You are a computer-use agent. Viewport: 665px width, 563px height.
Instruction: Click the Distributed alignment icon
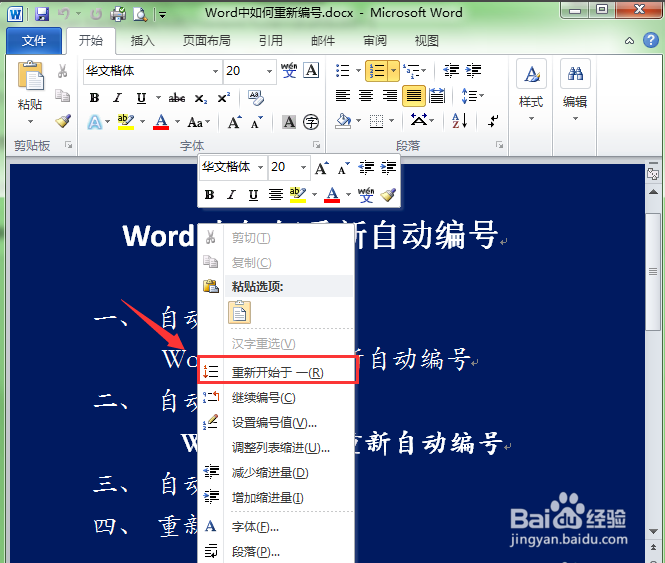437,96
